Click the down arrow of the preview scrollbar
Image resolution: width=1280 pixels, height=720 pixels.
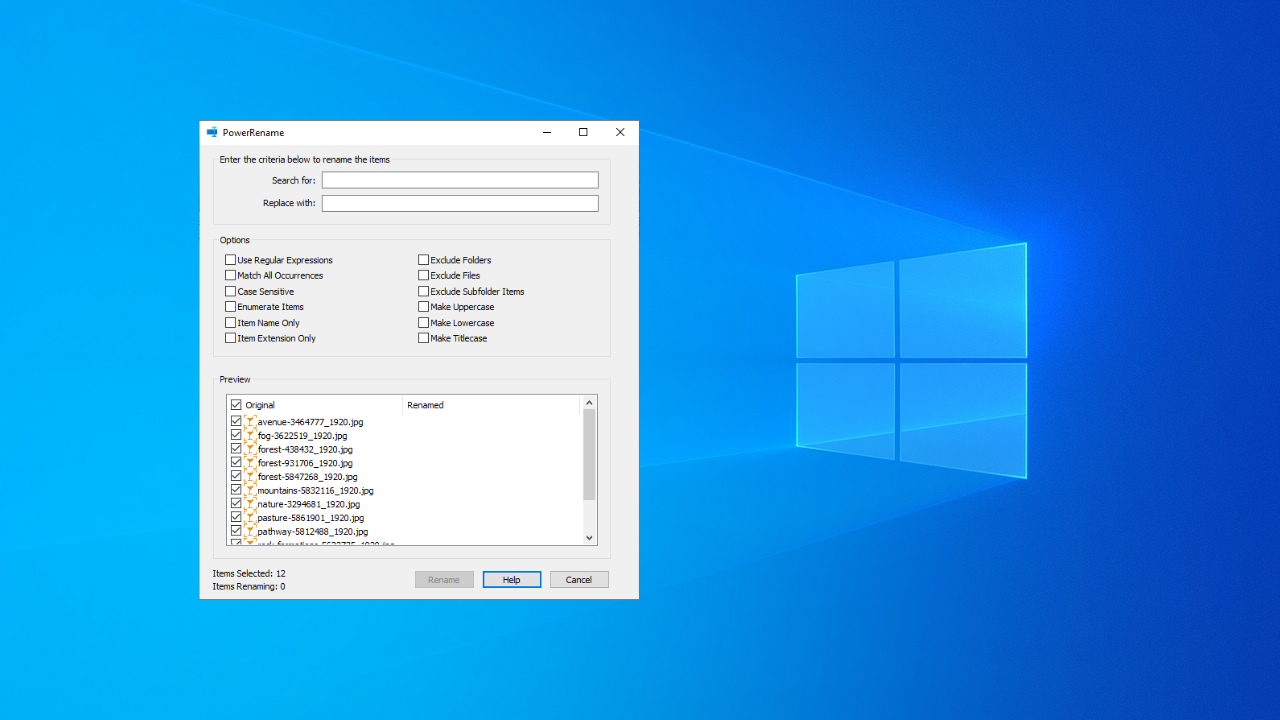click(x=589, y=537)
